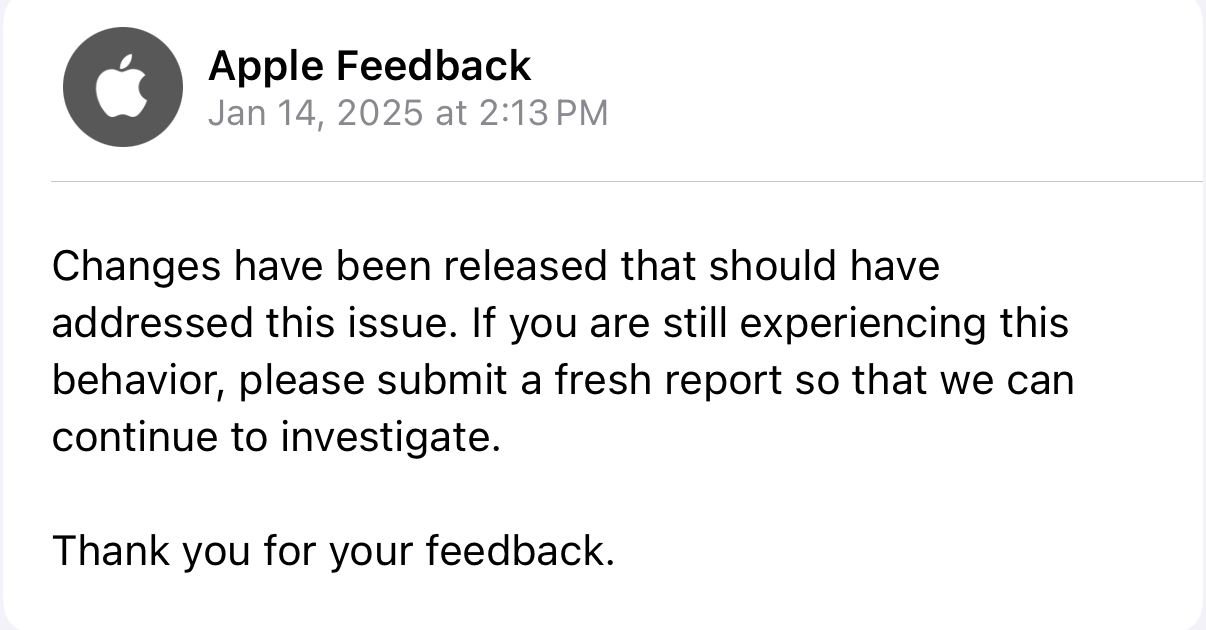Click the word 'Apple' in the sender title
The width and height of the screenshot is (1206, 630).
265,67
